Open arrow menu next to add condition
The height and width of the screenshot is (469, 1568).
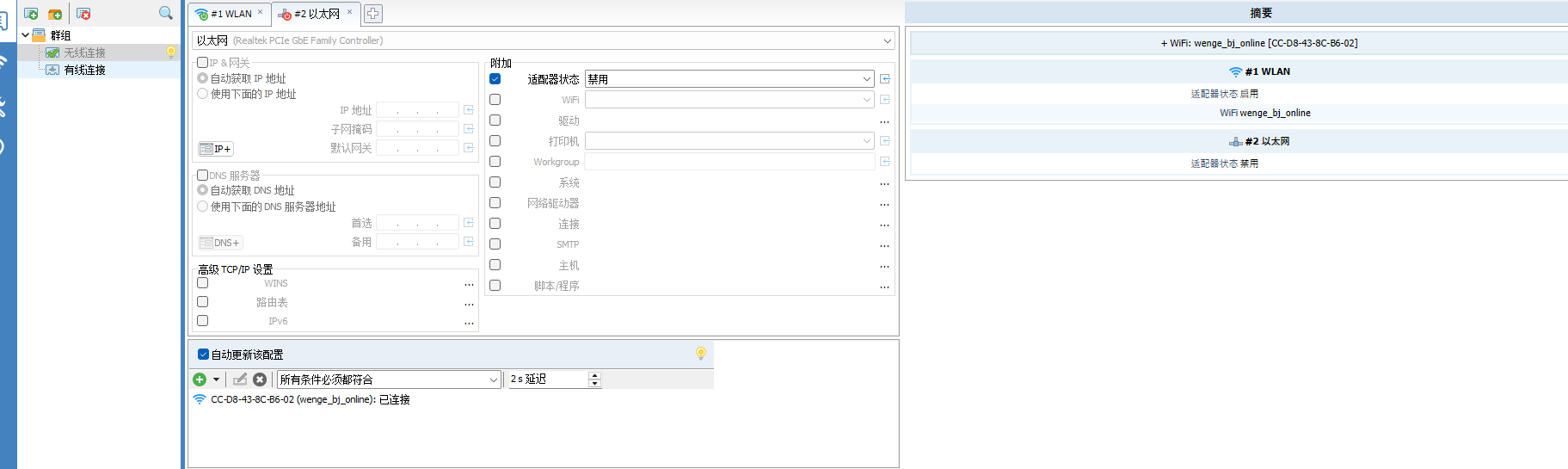point(216,380)
